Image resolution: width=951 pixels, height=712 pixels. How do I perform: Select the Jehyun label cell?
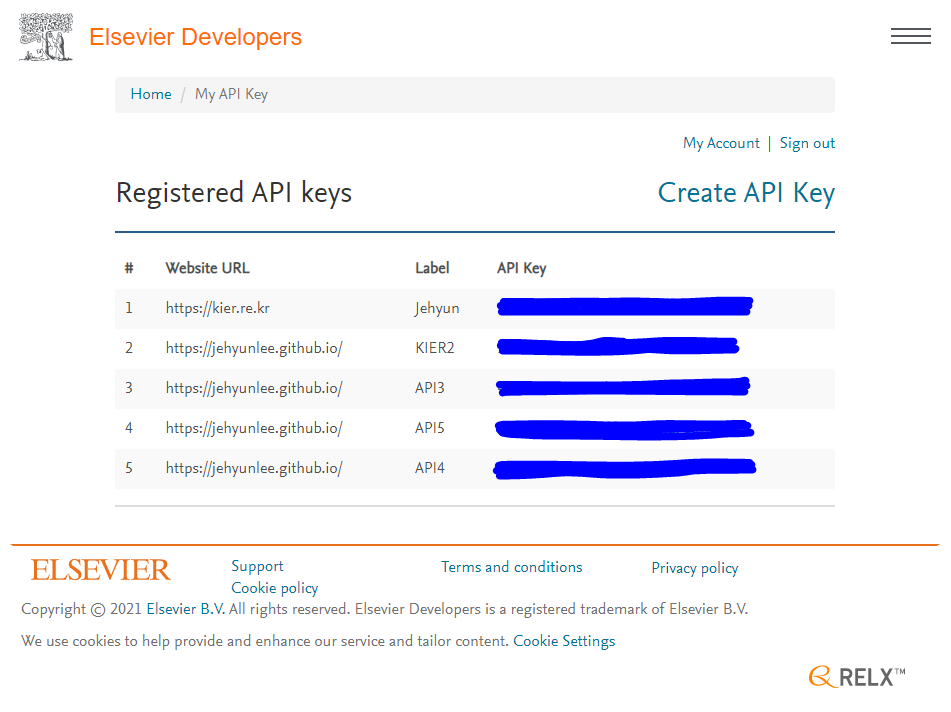[x=437, y=308]
